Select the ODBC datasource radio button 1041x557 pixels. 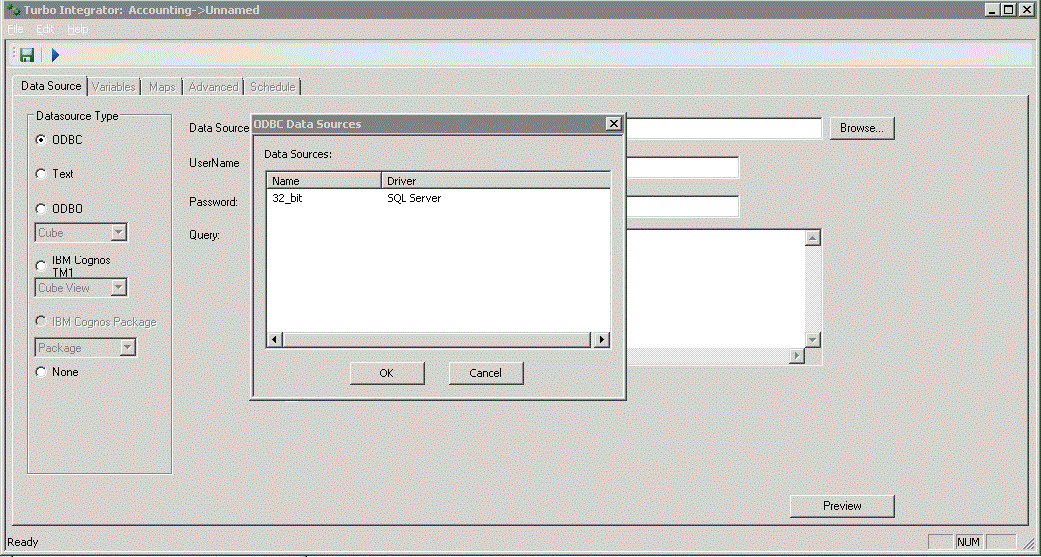coord(41,140)
